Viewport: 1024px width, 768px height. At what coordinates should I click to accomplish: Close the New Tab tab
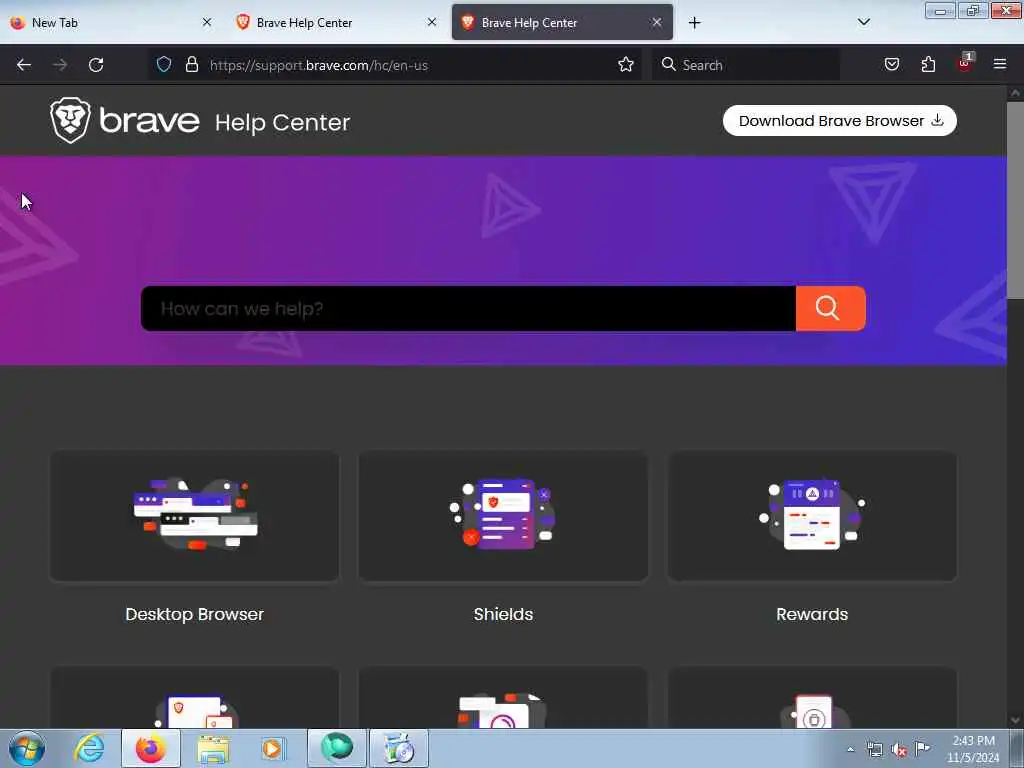(207, 22)
